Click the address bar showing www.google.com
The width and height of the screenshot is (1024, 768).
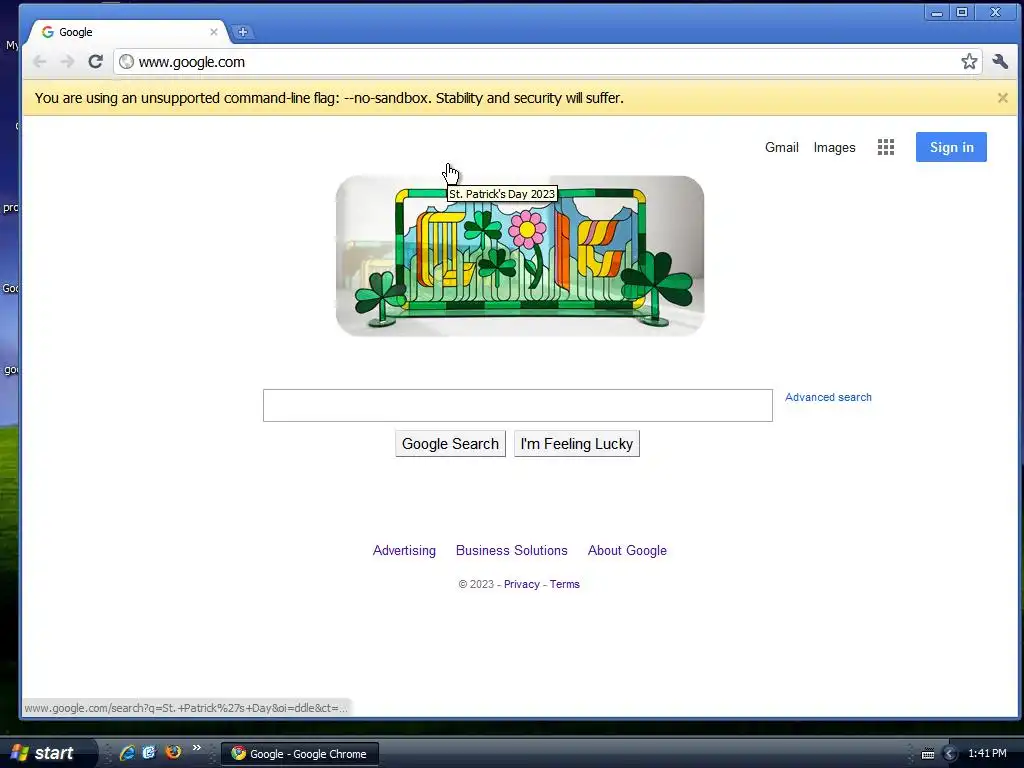547,61
